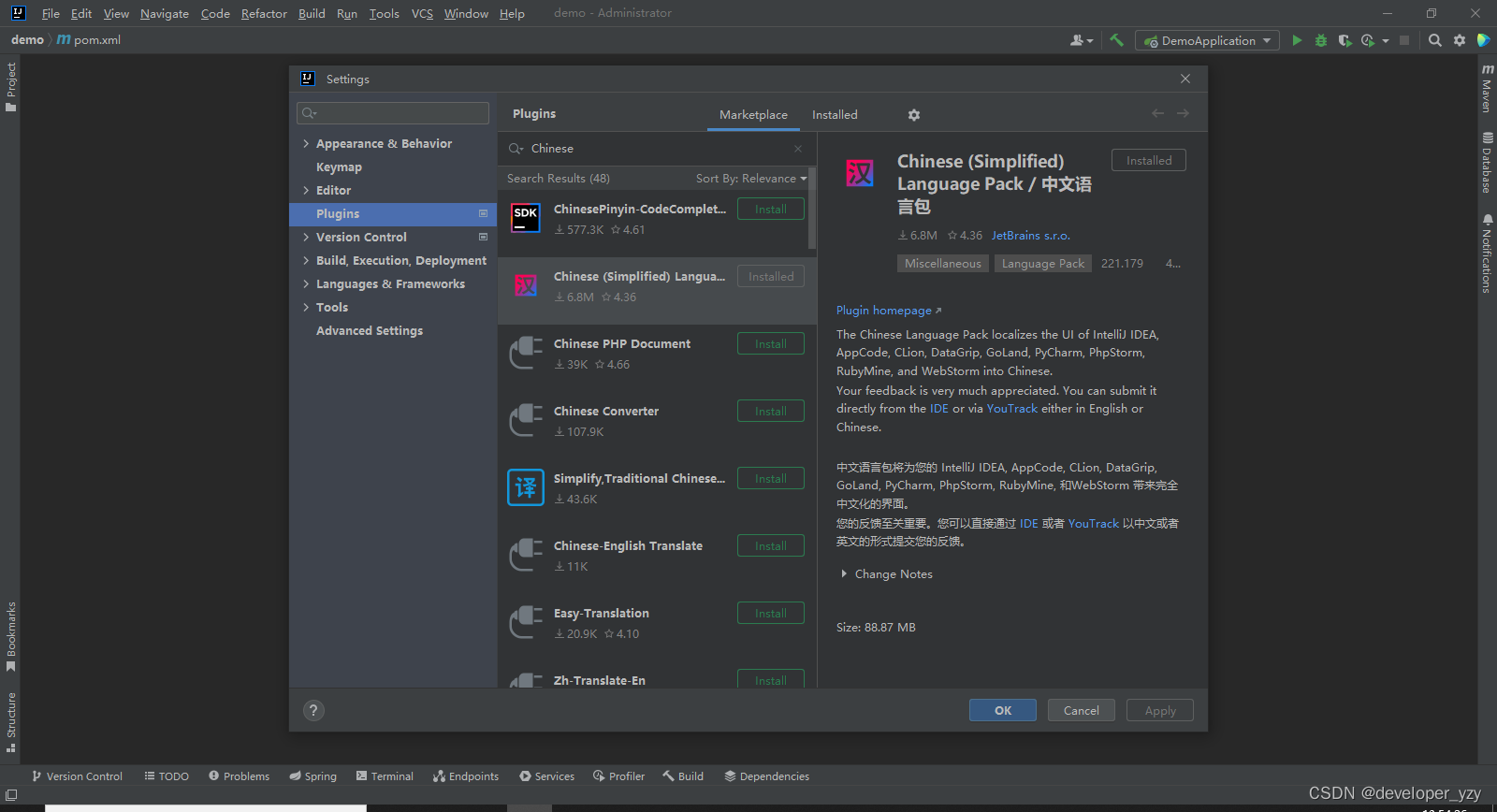Viewport: 1497px width, 812px height.
Task: Click OK to confirm settings
Action: 1003,710
